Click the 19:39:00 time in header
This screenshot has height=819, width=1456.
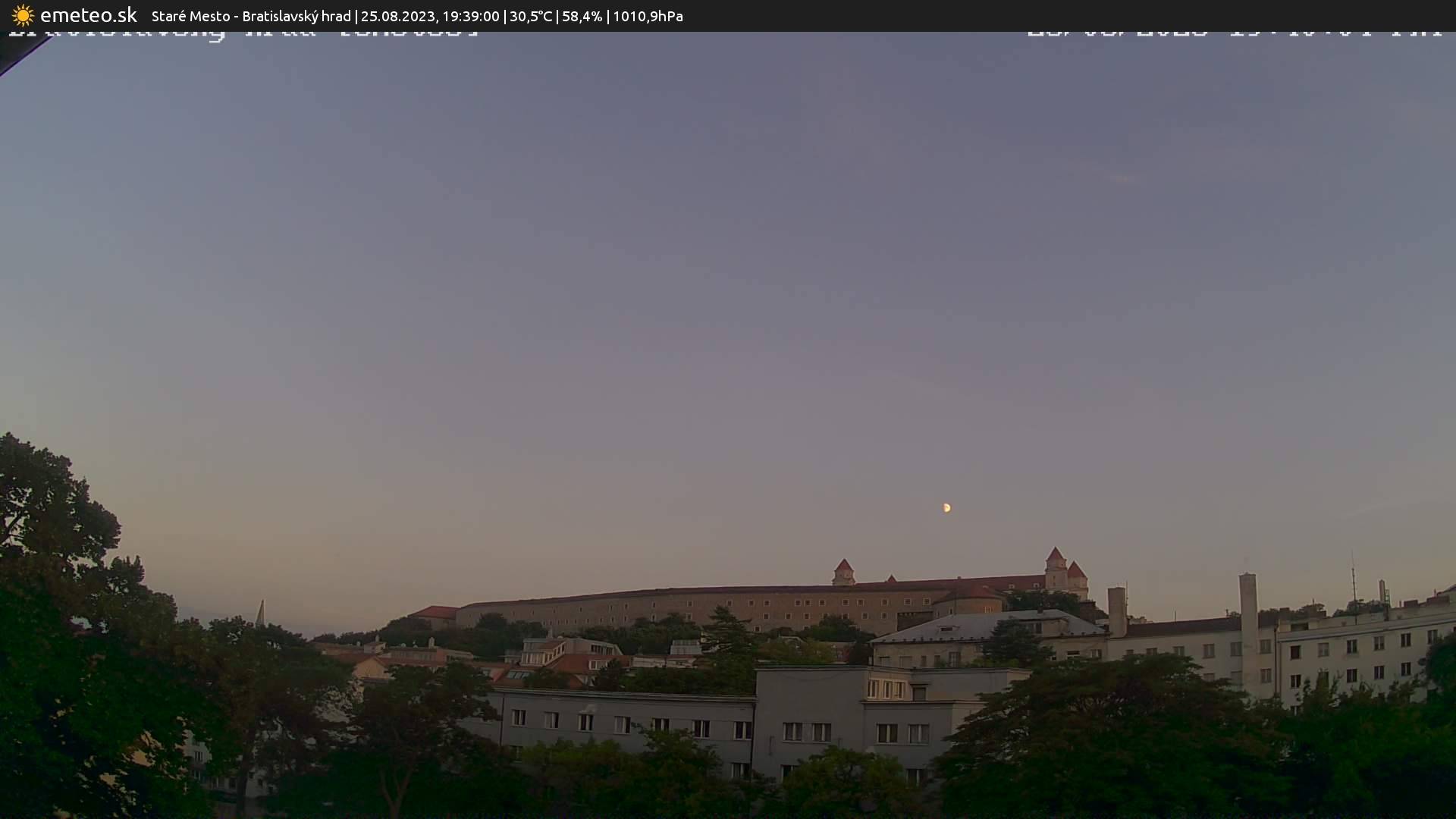point(471,16)
